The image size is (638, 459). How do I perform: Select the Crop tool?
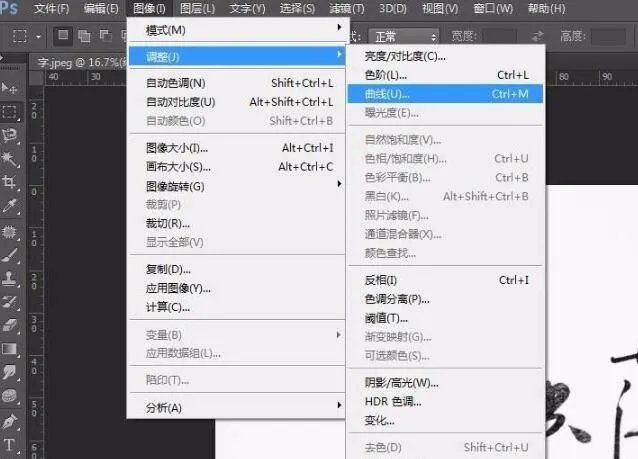coord(9,182)
